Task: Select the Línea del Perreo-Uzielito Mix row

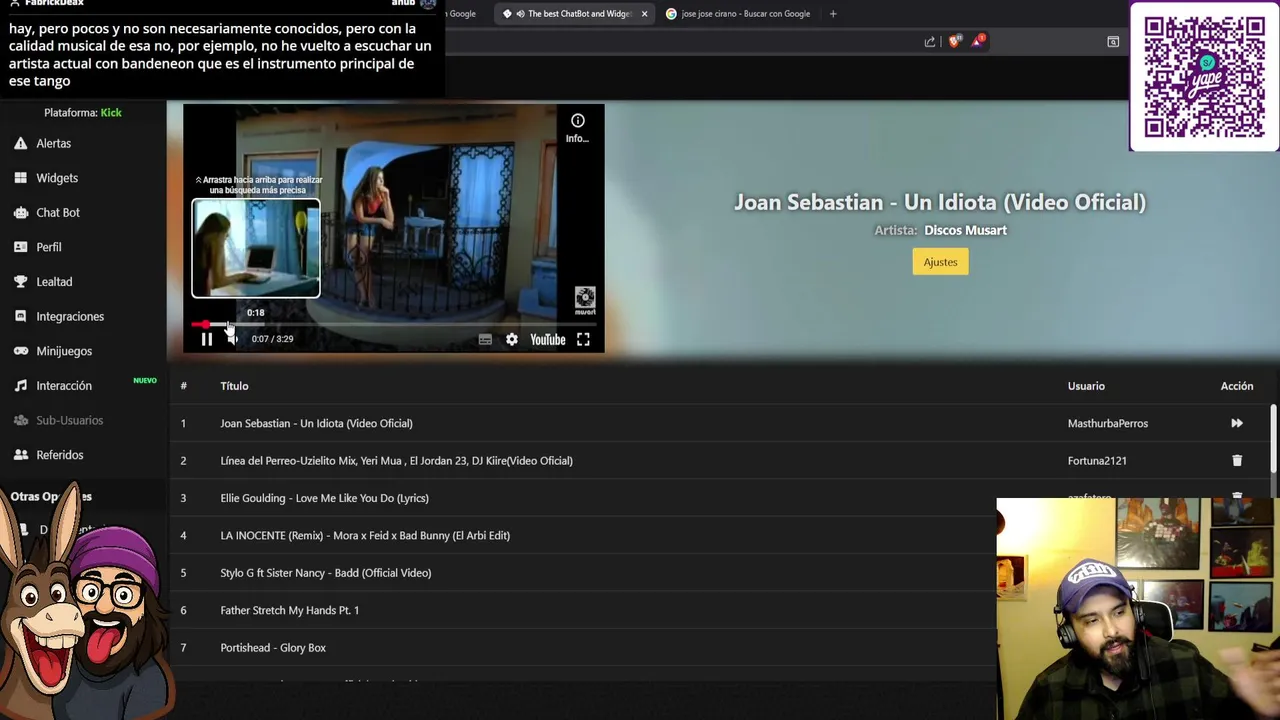Action: [720, 461]
